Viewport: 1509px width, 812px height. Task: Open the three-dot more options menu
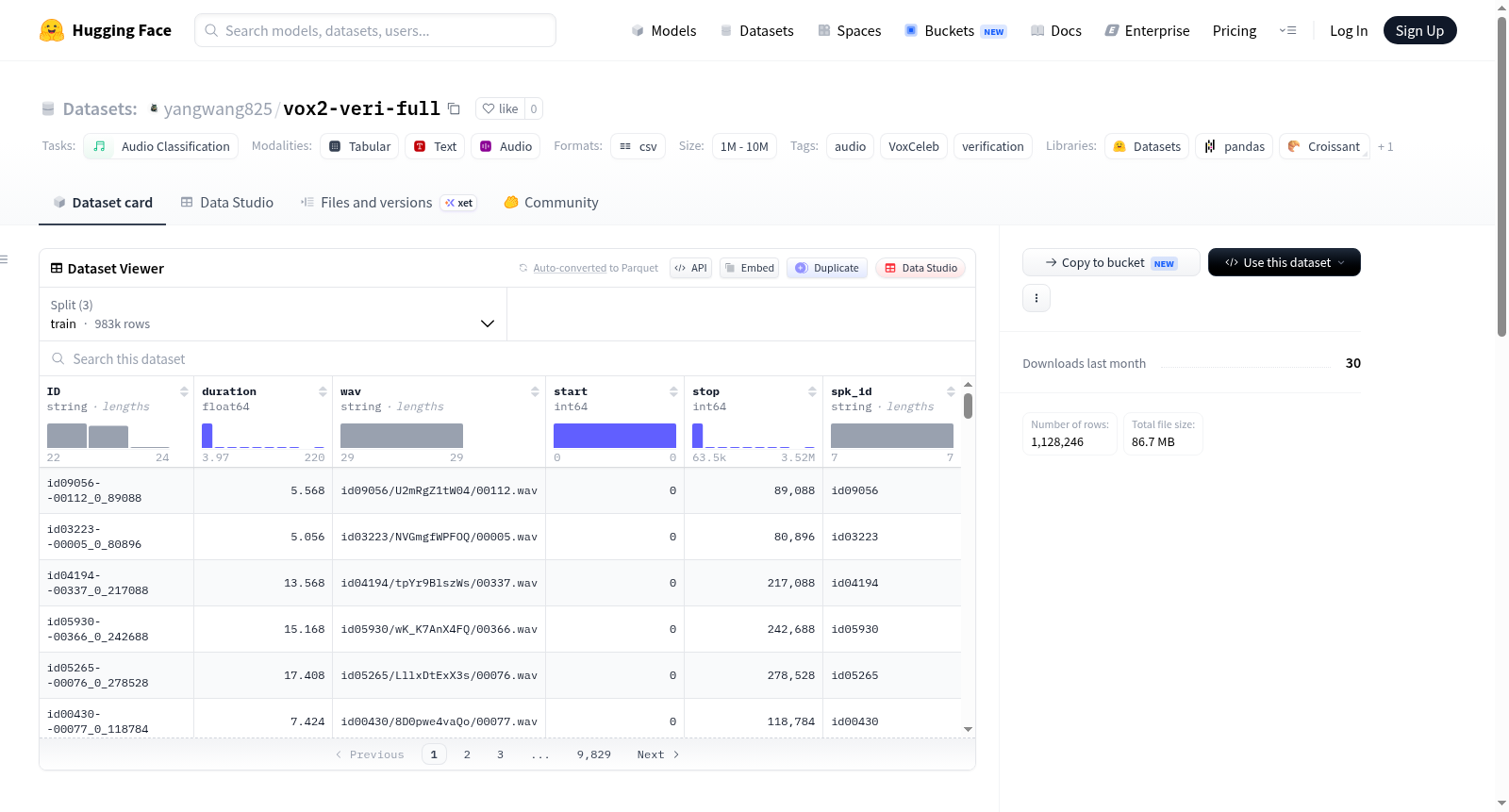(1036, 298)
